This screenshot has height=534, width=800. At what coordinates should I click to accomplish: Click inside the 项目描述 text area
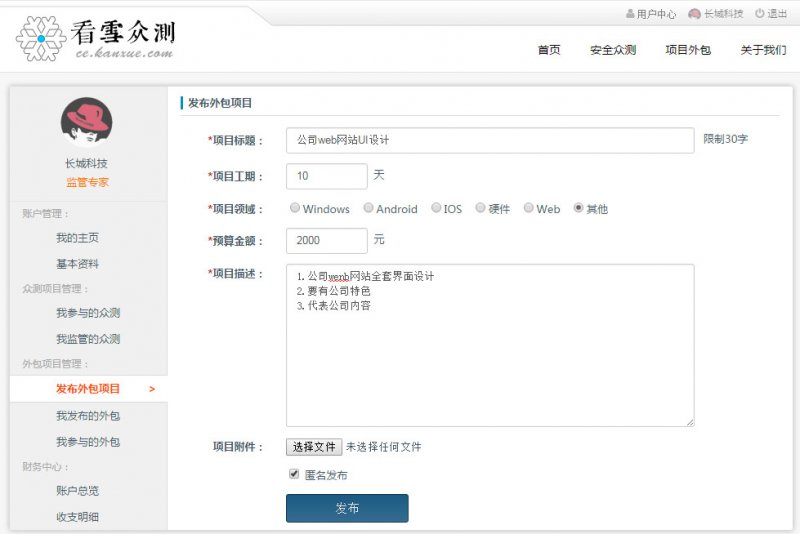490,345
